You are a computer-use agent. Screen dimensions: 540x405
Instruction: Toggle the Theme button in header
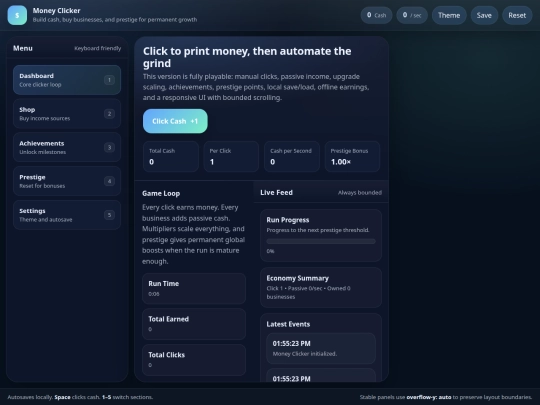point(449,15)
